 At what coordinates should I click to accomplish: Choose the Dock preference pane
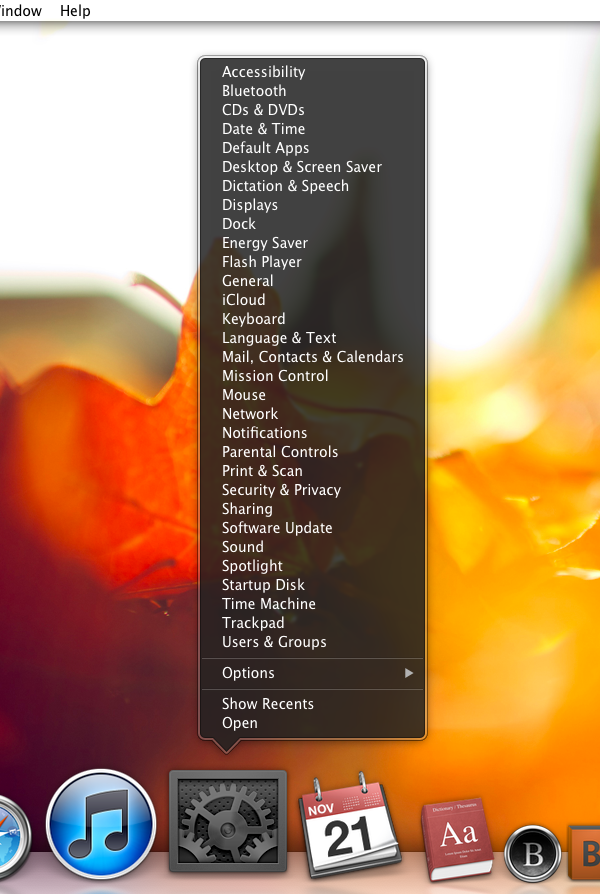point(238,224)
